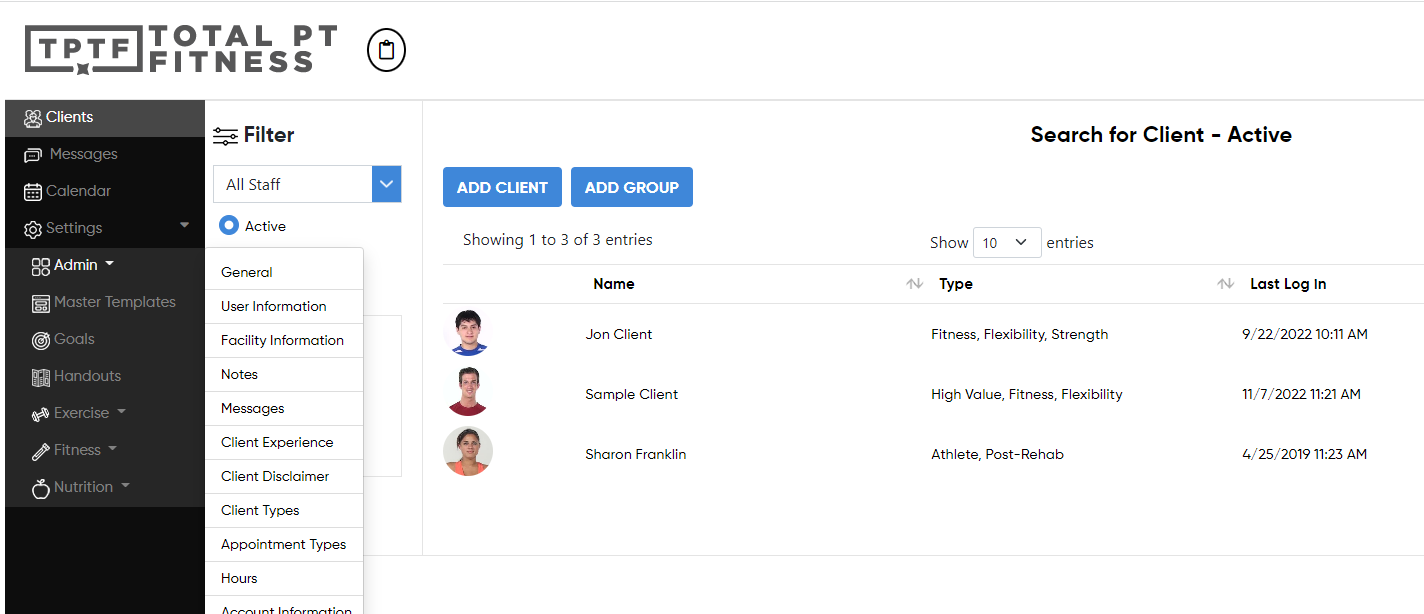This screenshot has width=1424, height=614.
Task: Open User Information menu entry
Action: pos(284,306)
